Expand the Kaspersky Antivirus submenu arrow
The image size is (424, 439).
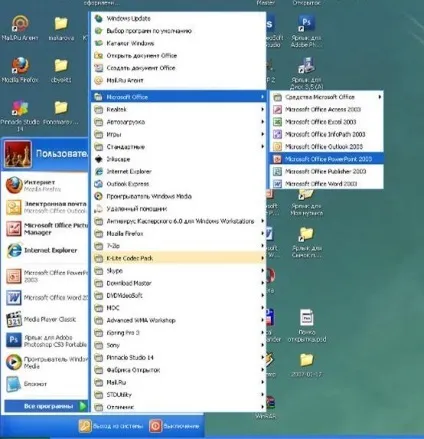(262, 221)
